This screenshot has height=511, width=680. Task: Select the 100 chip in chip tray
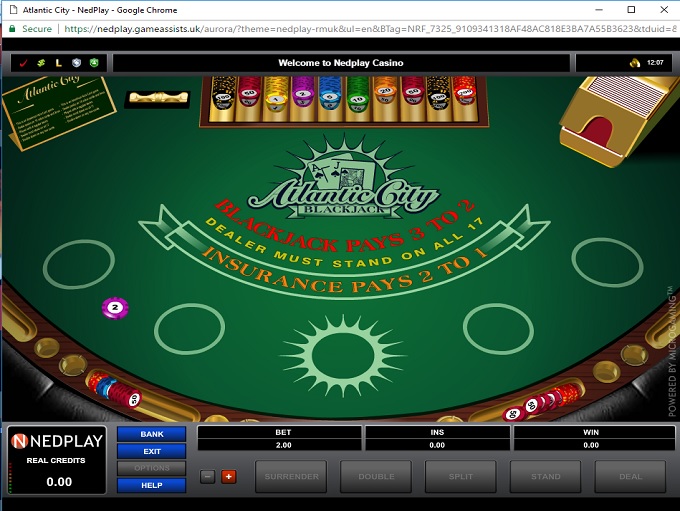pos(222,96)
